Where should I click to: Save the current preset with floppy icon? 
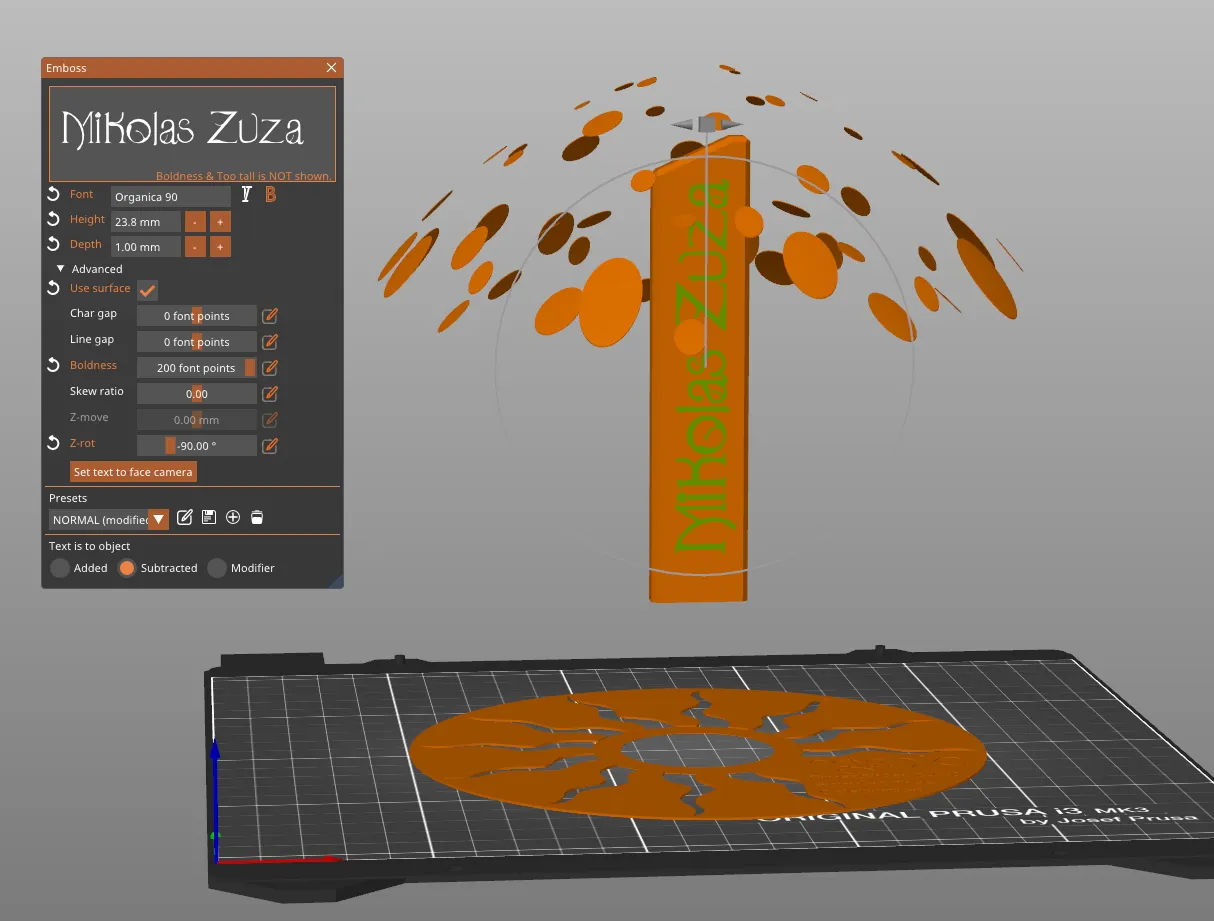pyautogui.click(x=209, y=517)
